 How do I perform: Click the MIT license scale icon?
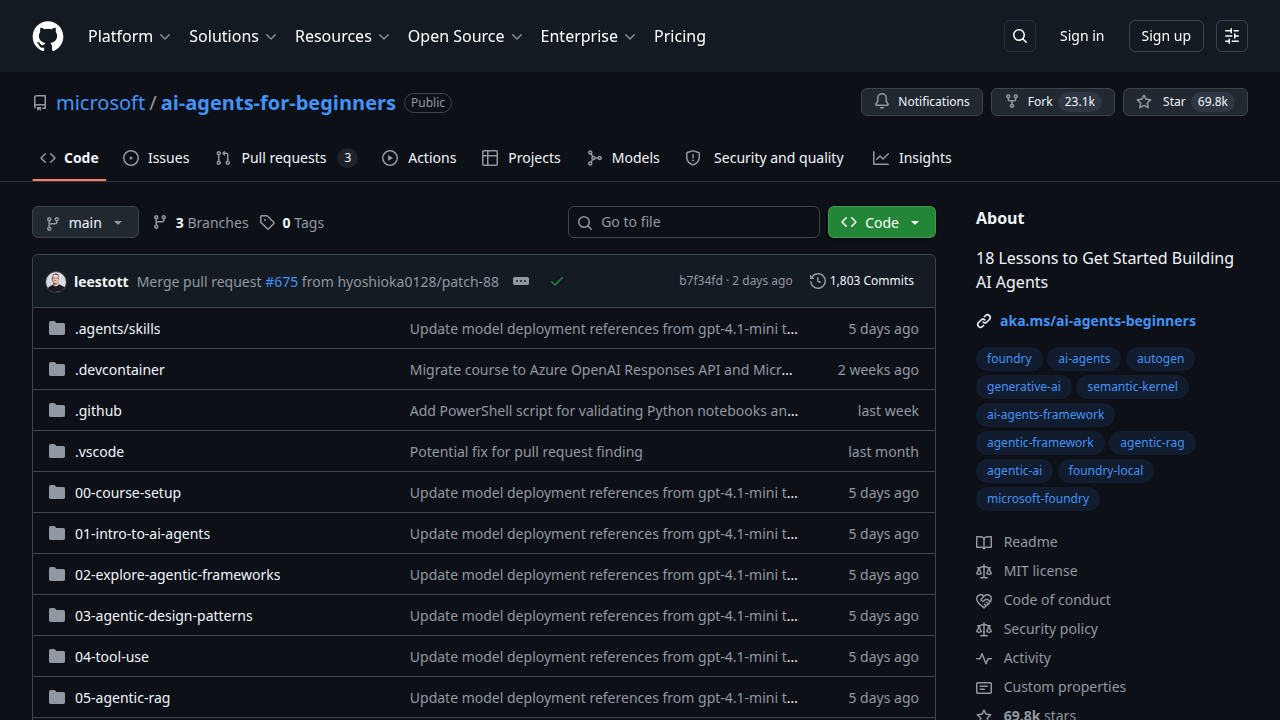coord(984,571)
